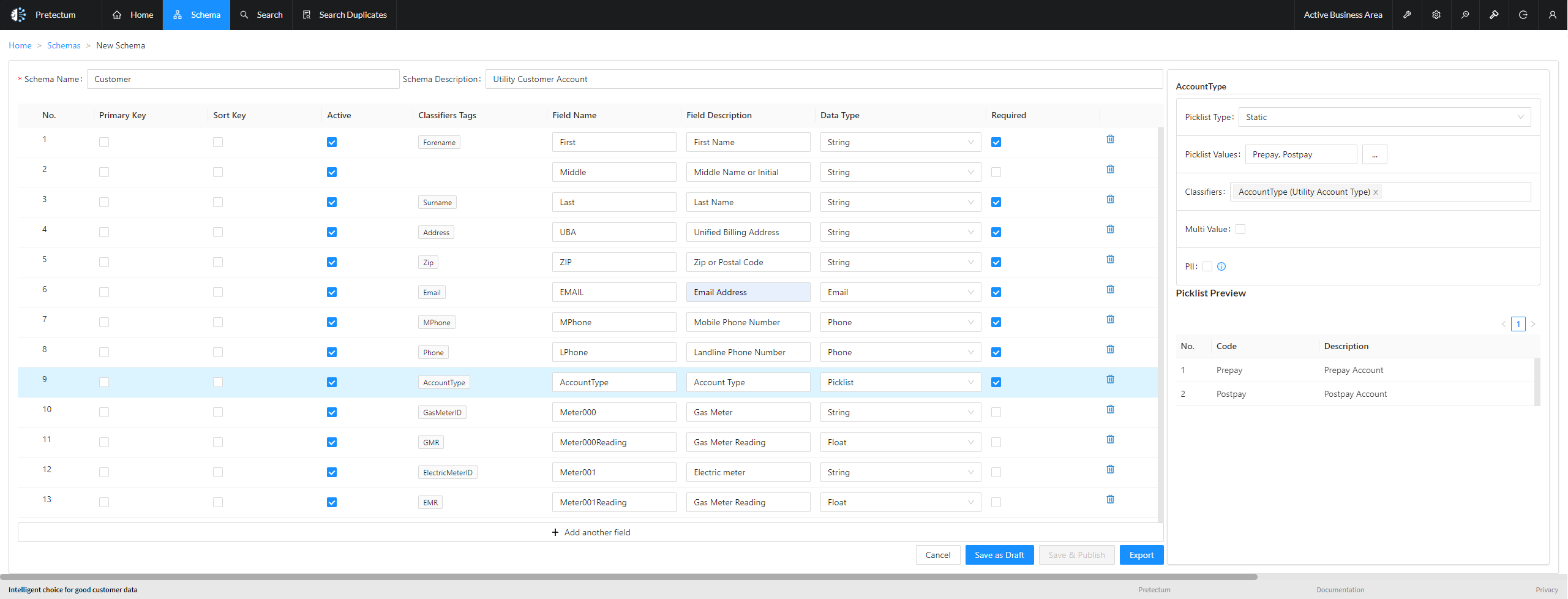
Task: Uncheck Required for EMAIL field
Action: pyautogui.click(x=996, y=292)
